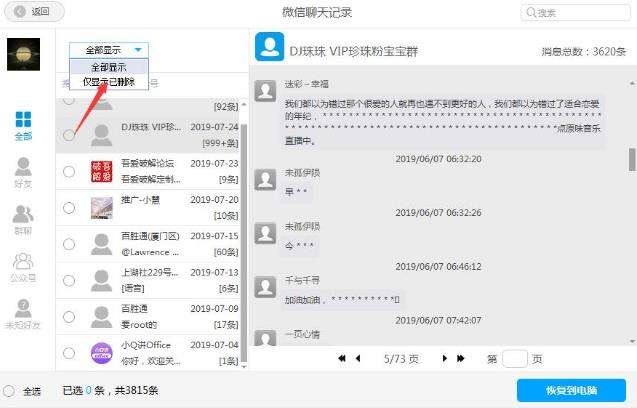Click the search field 搜索
The width and height of the screenshot is (637, 408).
coord(576,13)
